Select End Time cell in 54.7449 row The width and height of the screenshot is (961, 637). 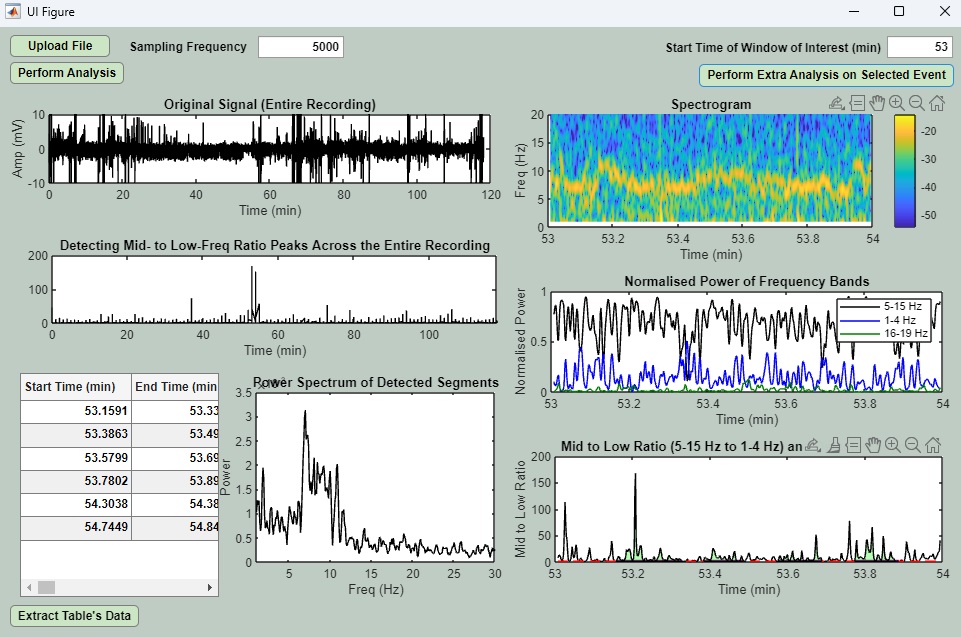point(175,527)
